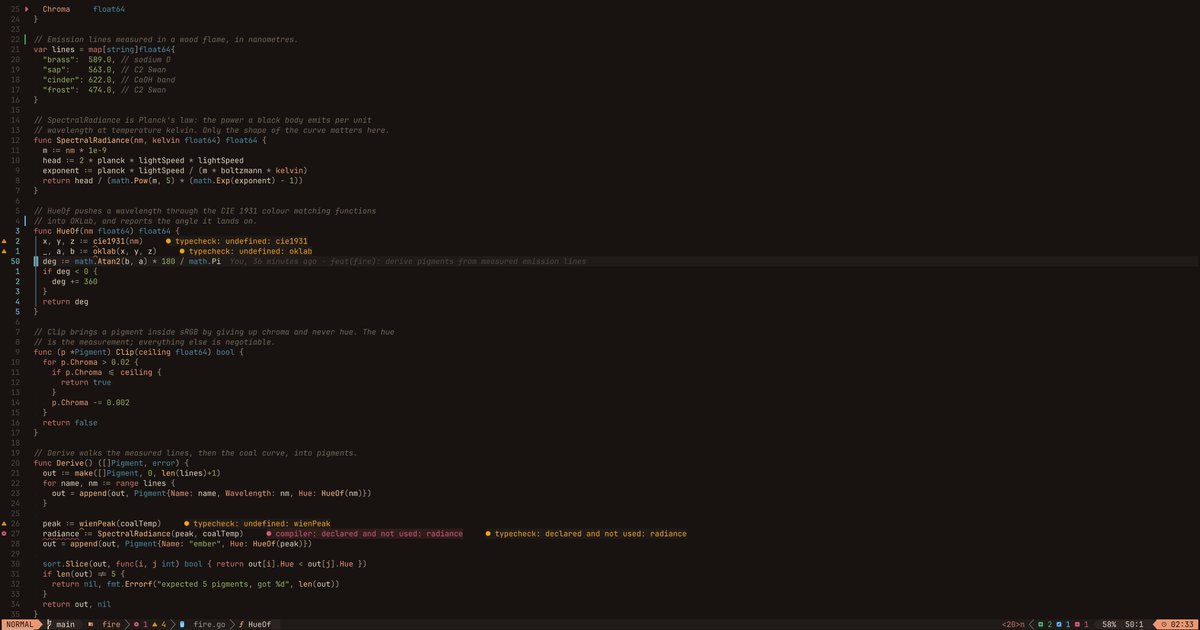Click the "brass" map entry
Image resolution: width=1200 pixels, height=630 pixels.
coord(106,59)
